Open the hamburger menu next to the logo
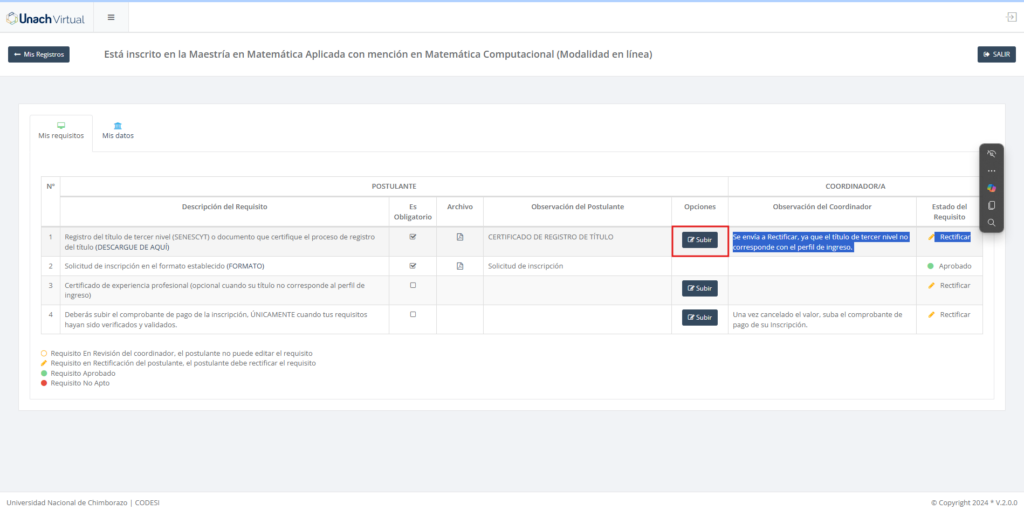Screen dimensions: 1024x510 pos(110,17)
